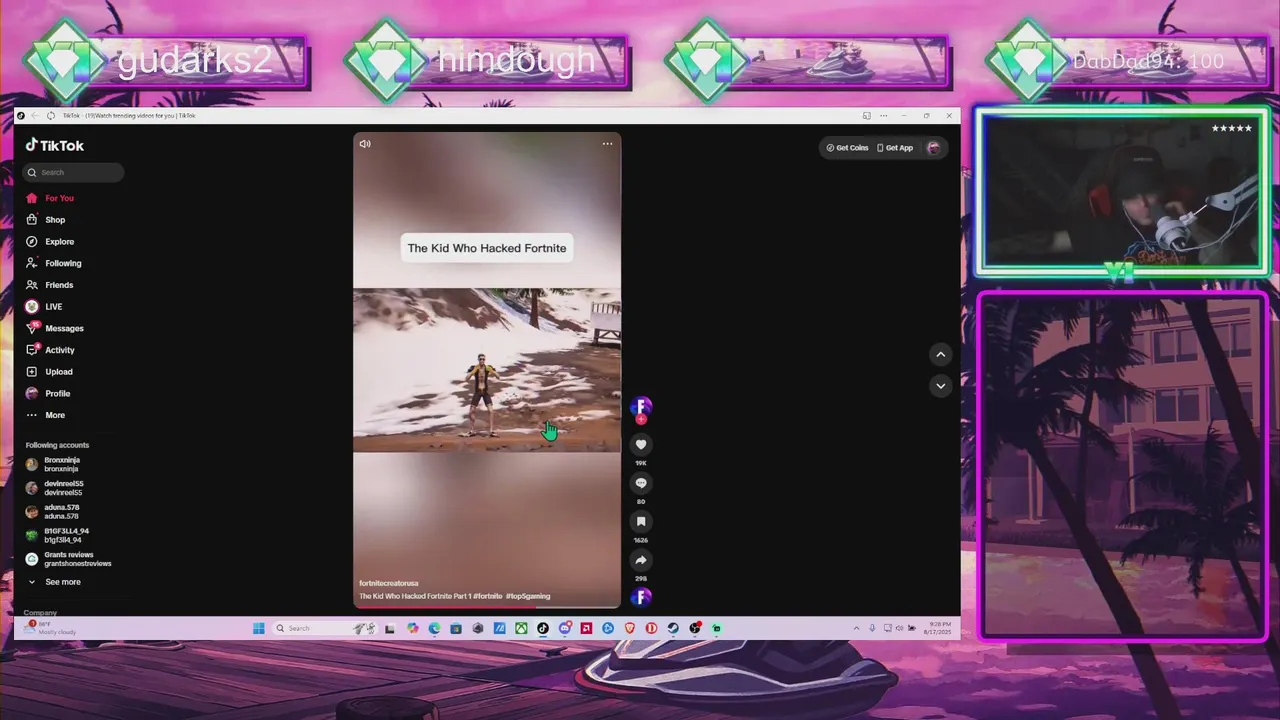Viewport: 1280px width, 720px height.
Task: Click the Windows taskbar search box
Action: tap(324, 628)
